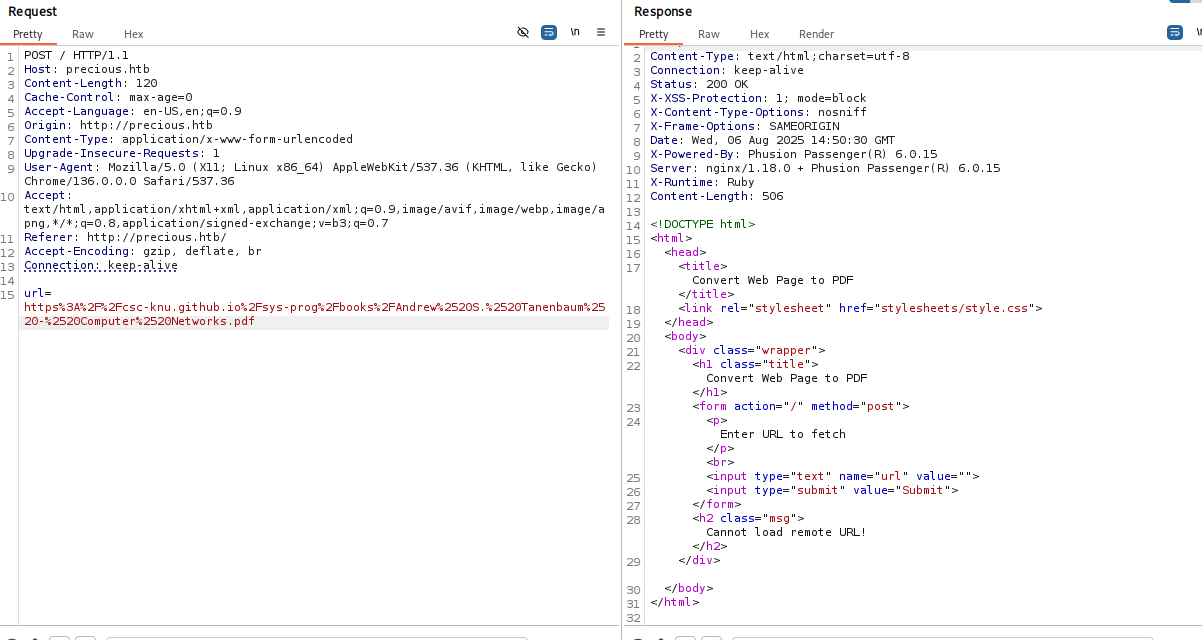Image resolution: width=1202 pixels, height=640 pixels.
Task: Click the red URL-encoded url parameter value
Action: pyautogui.click(x=314, y=315)
